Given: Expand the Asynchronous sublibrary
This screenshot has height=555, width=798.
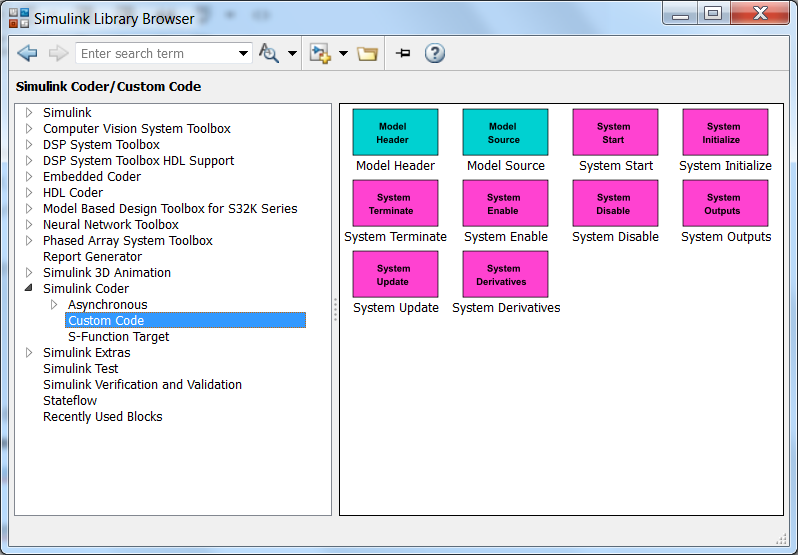Looking at the screenshot, I should [54, 305].
